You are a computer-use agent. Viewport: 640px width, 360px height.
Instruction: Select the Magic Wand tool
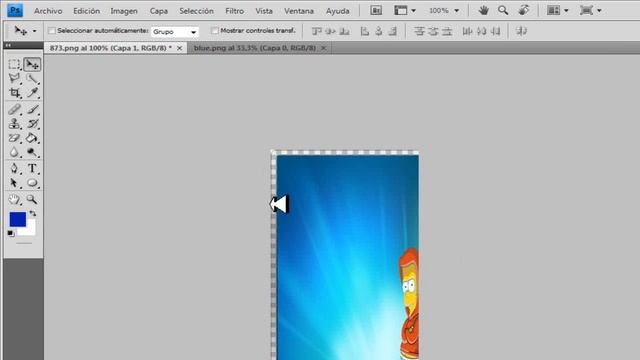(x=32, y=78)
